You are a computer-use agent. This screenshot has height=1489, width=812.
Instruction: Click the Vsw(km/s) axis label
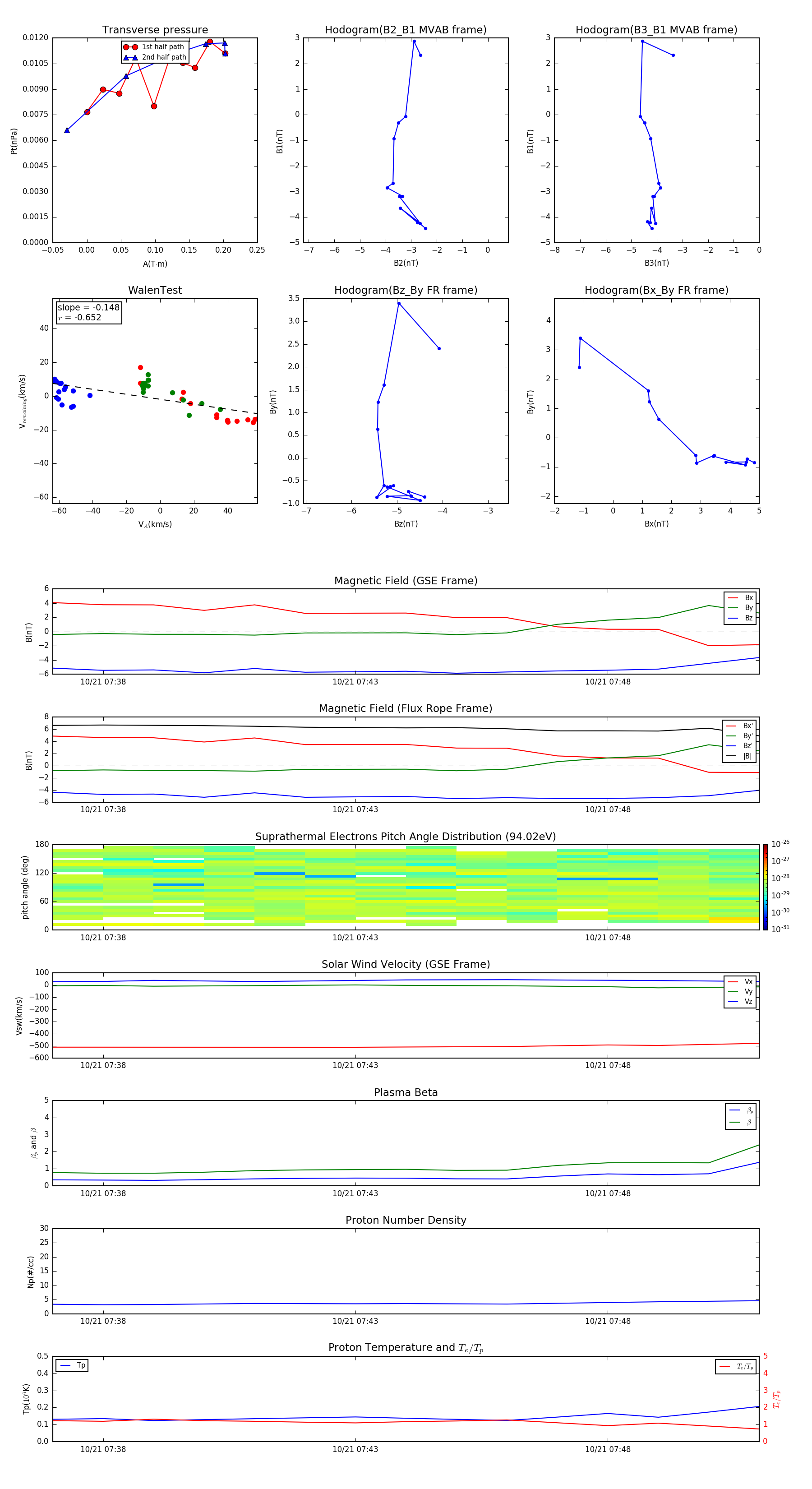click(19, 1016)
